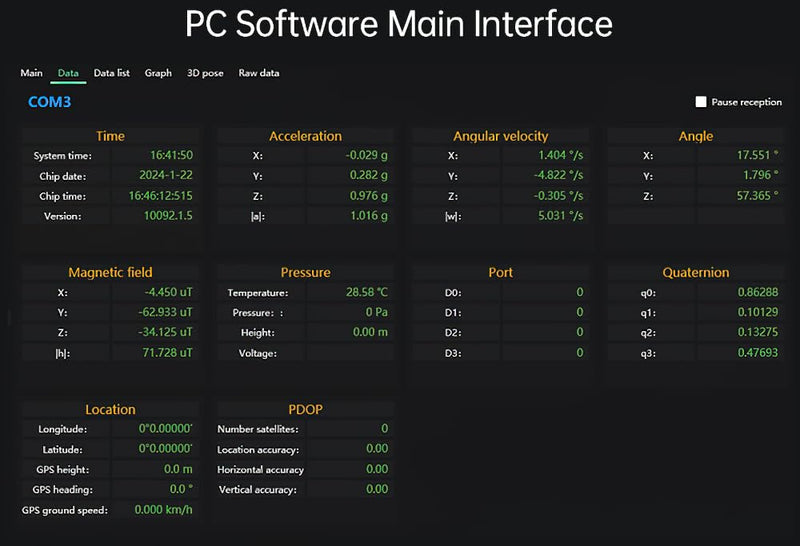
Task: Click the Longitude value
Action: point(166,428)
